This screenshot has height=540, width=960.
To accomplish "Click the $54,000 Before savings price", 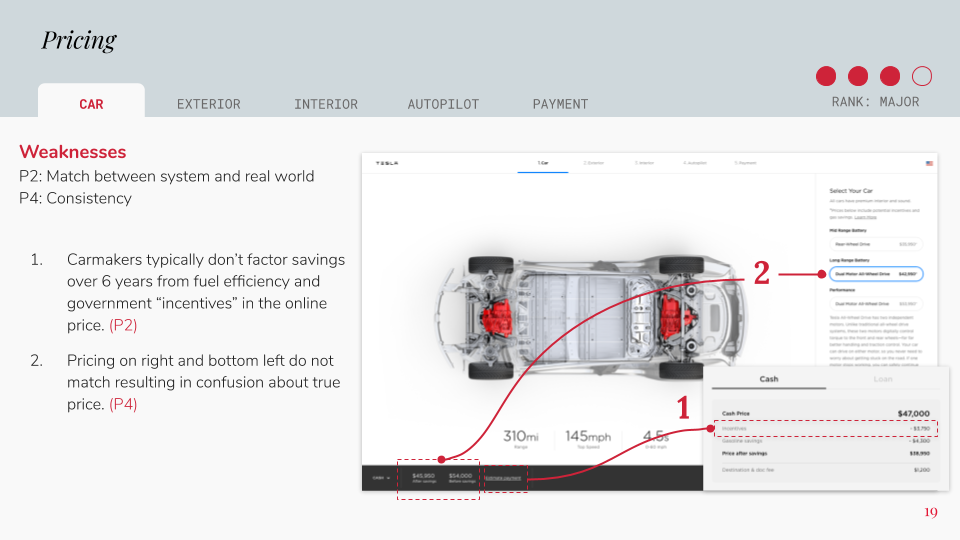I will tap(460, 478).
